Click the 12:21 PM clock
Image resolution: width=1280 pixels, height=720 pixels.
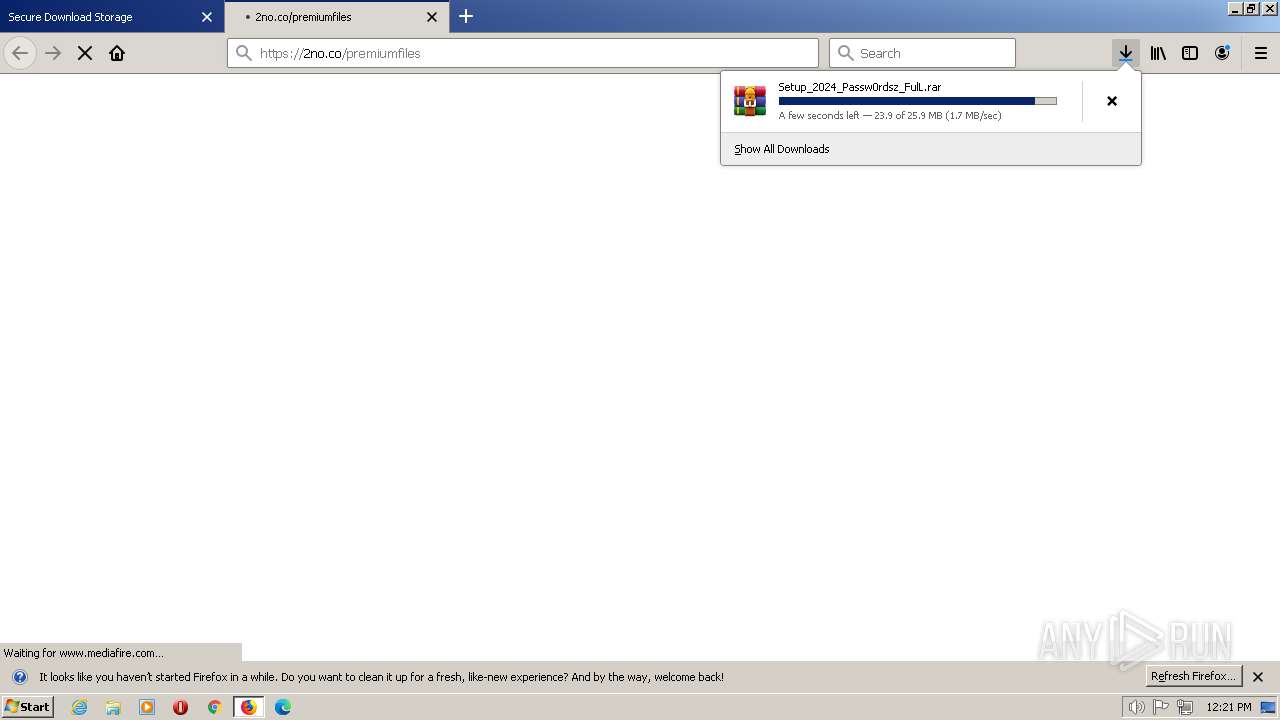pos(1229,707)
